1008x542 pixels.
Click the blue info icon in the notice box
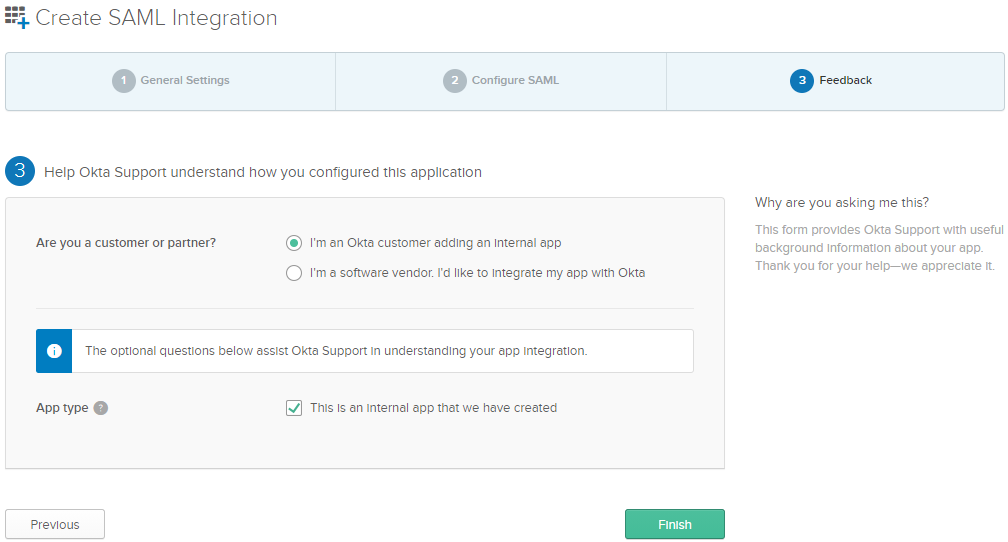tap(54, 351)
